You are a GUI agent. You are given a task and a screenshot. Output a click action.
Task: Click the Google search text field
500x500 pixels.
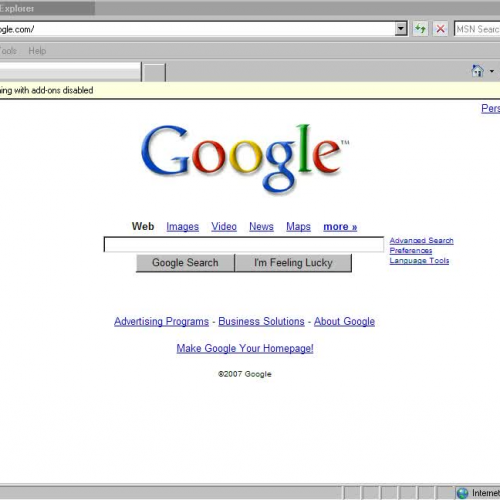tap(244, 244)
